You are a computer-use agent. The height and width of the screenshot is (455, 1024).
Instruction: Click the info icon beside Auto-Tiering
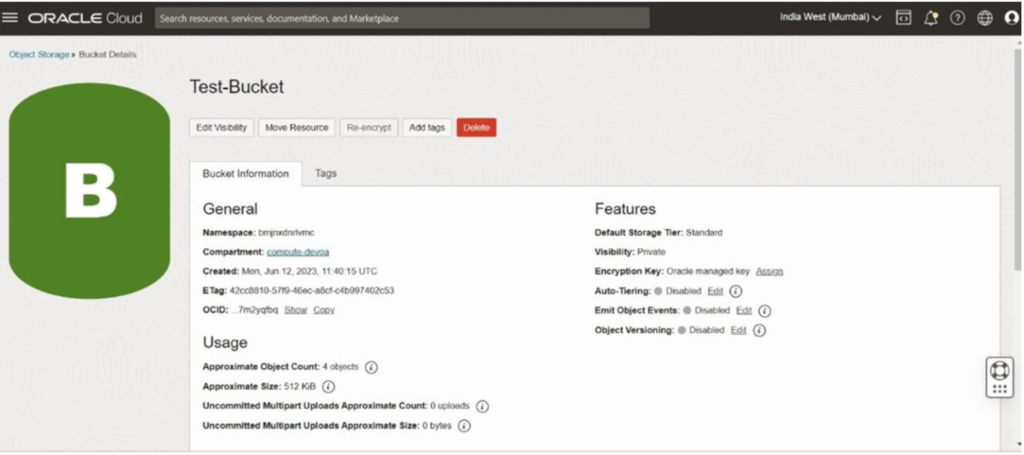pyautogui.click(x=736, y=291)
